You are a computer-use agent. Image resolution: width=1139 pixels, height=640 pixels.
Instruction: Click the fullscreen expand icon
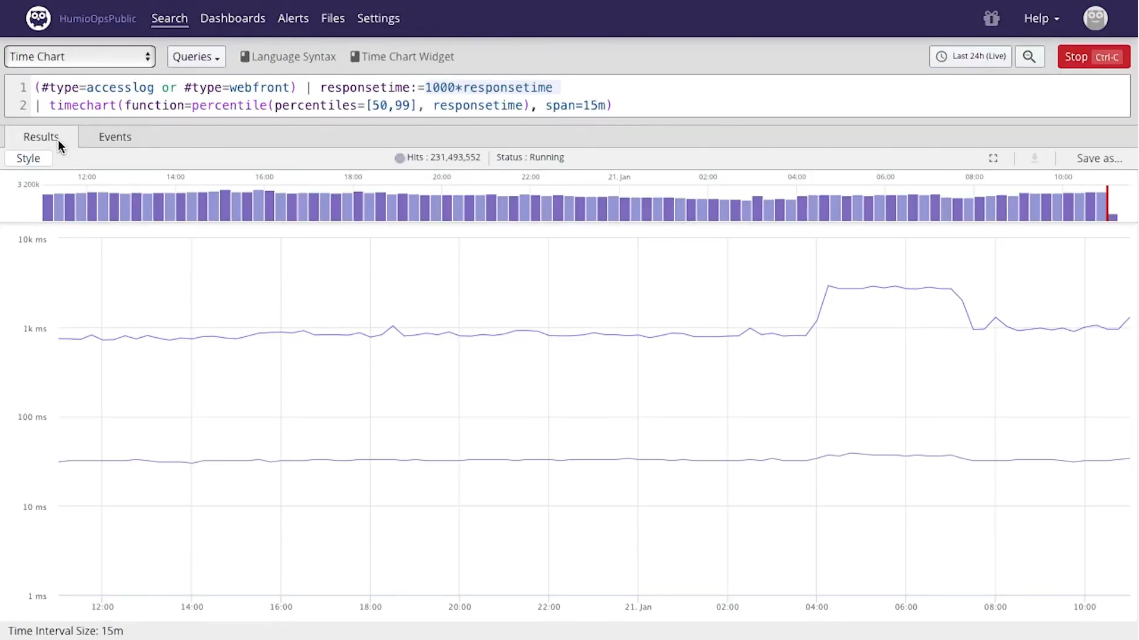(993, 158)
